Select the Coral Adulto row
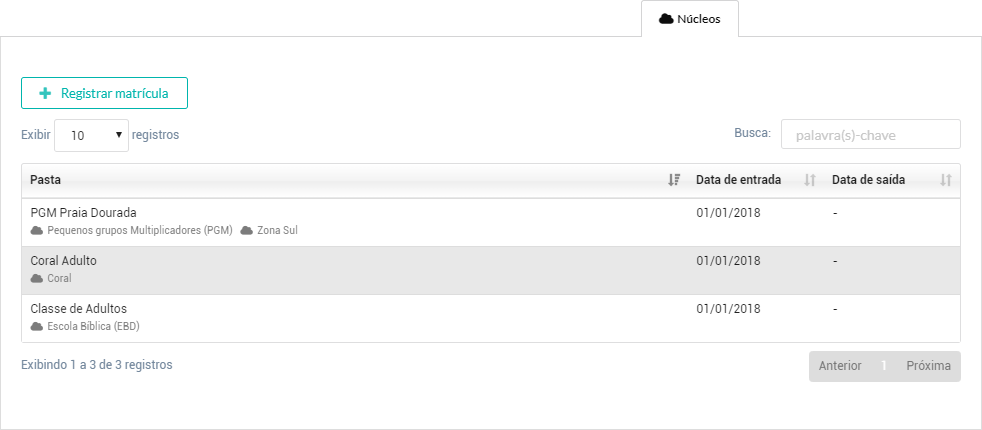Image resolution: width=982 pixels, height=430 pixels. coord(490,270)
